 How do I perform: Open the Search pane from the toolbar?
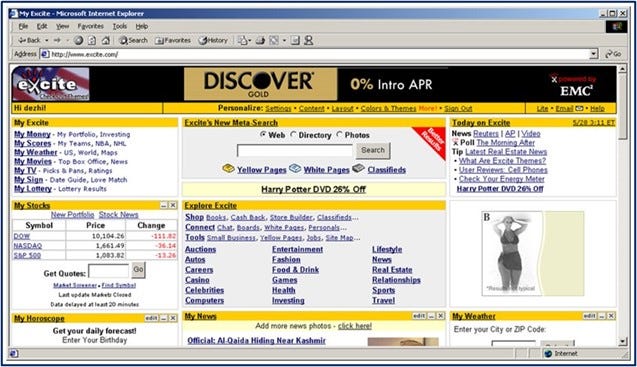coord(133,40)
